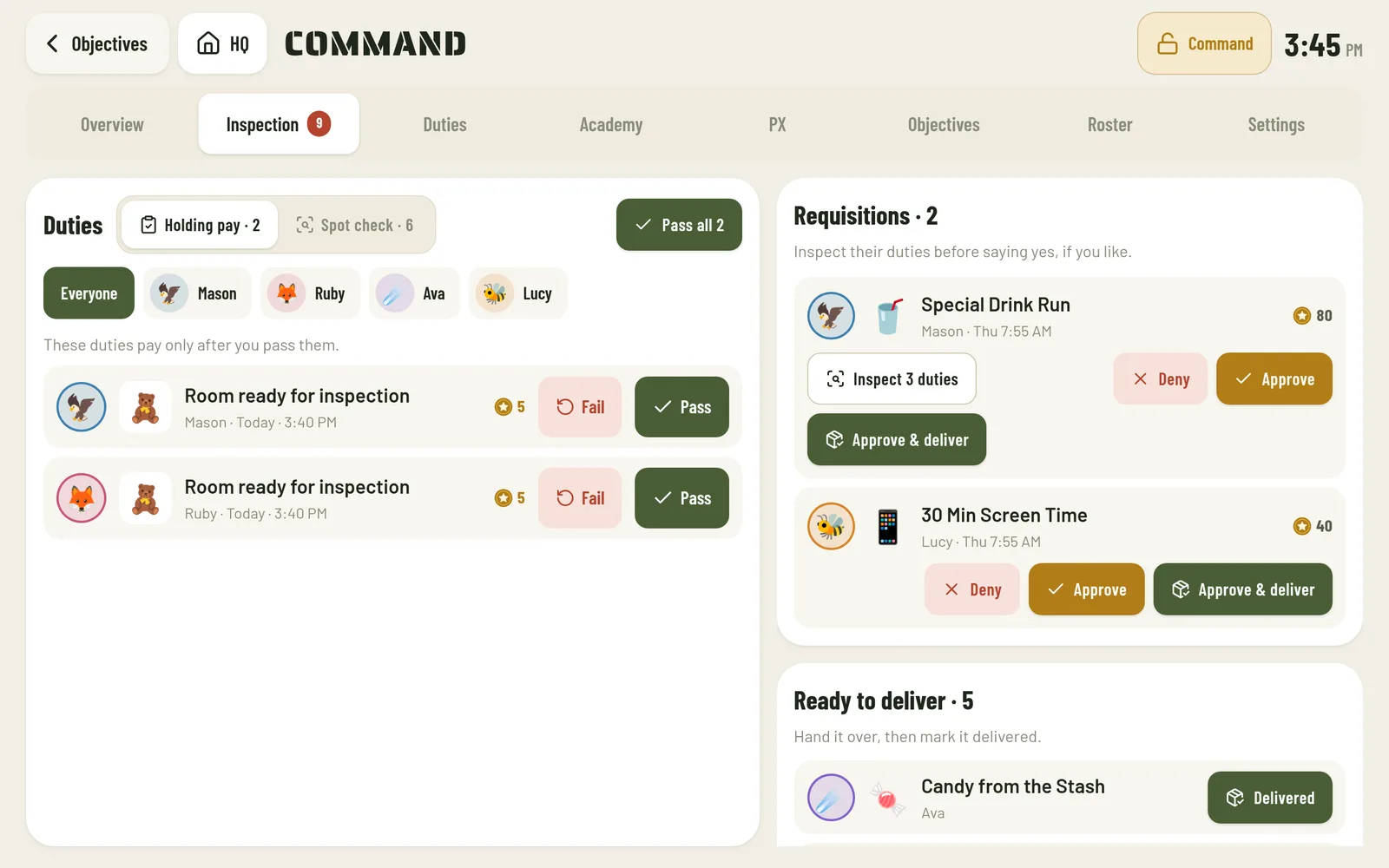The height and width of the screenshot is (868, 1389).
Task: Click Mason's eagle avatar in duty row
Action: pos(82,407)
